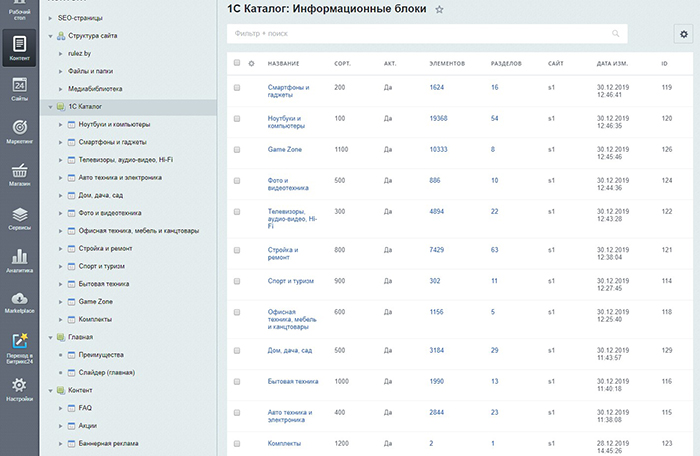Open Настройки gear in sidebar
Viewport: 700px width, 456px height.
coord(19,388)
